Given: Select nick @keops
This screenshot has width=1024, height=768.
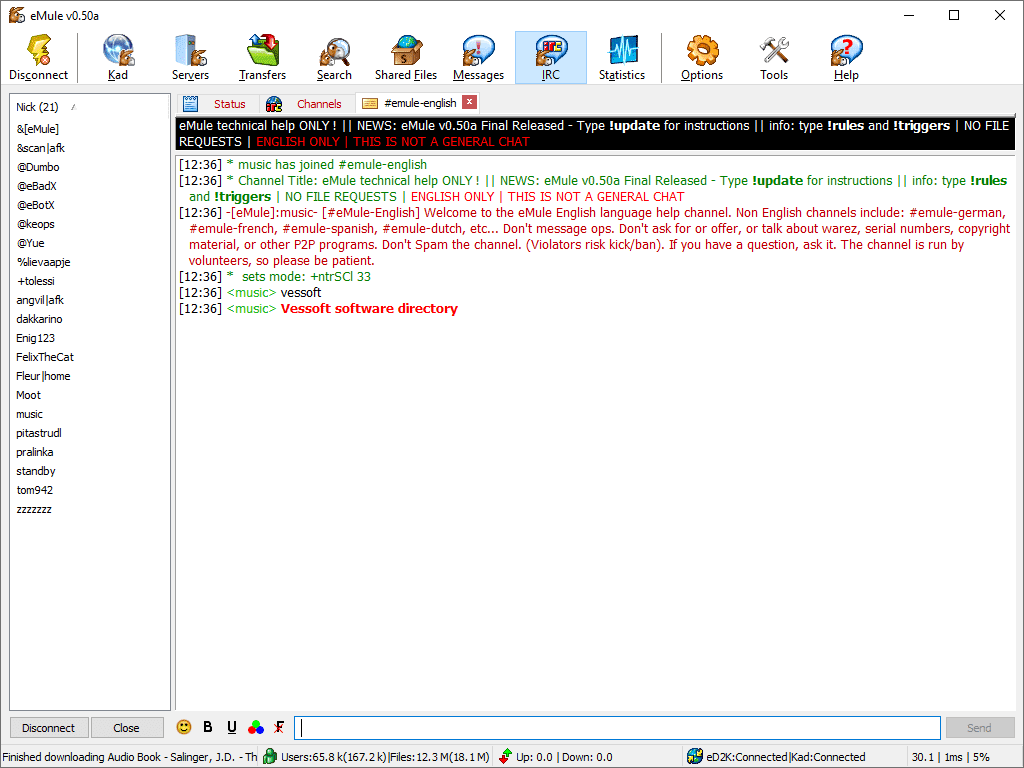Looking at the screenshot, I should [x=36, y=223].
